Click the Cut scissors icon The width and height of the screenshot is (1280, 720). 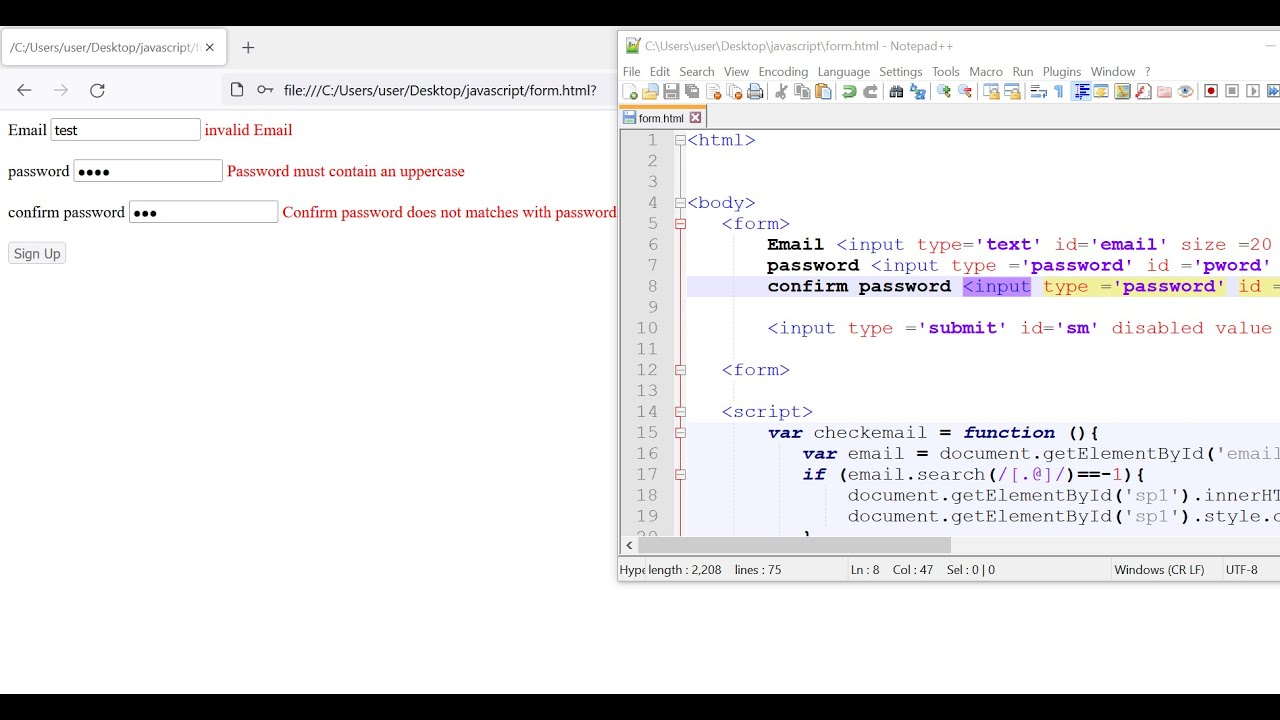click(781, 91)
